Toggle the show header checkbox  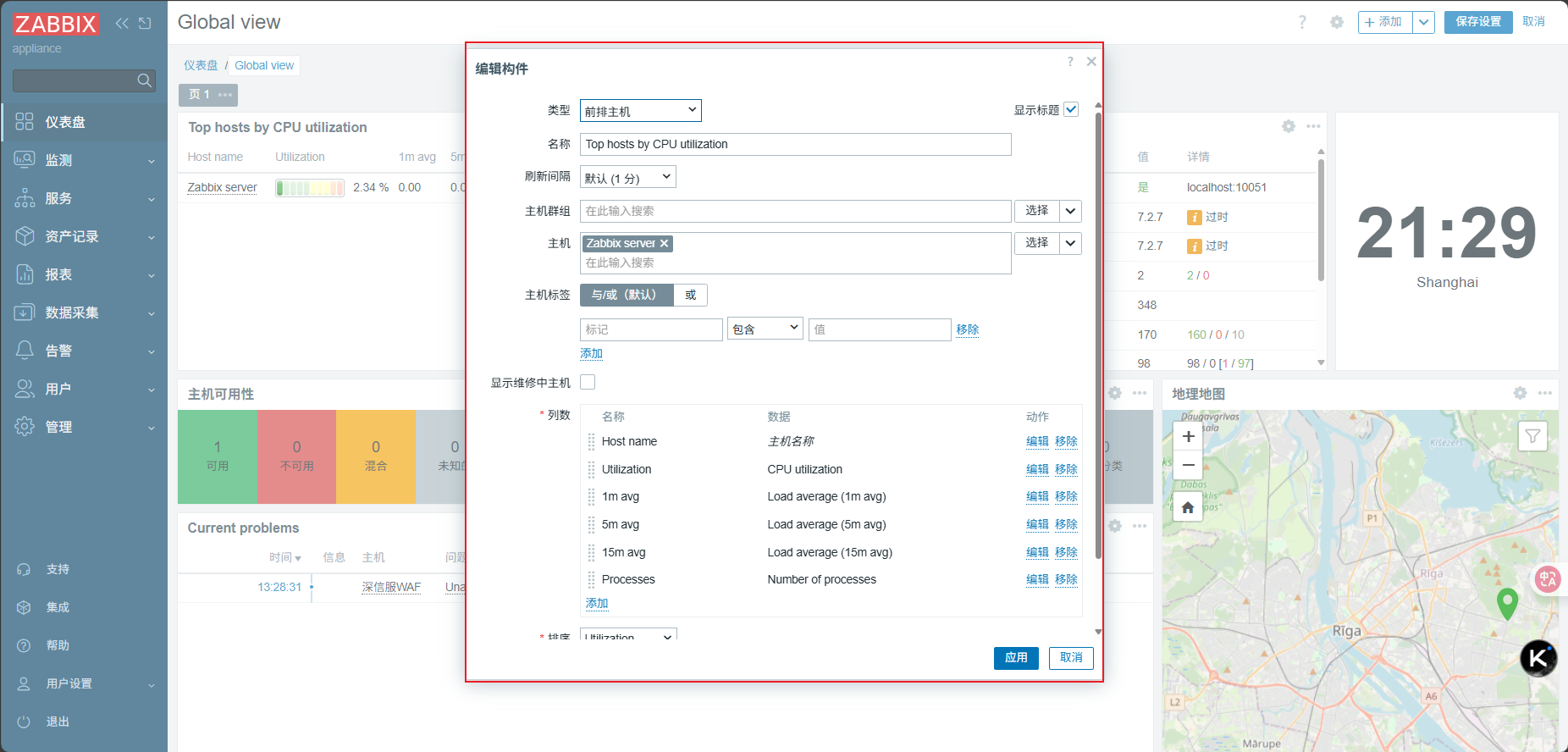pos(1071,109)
